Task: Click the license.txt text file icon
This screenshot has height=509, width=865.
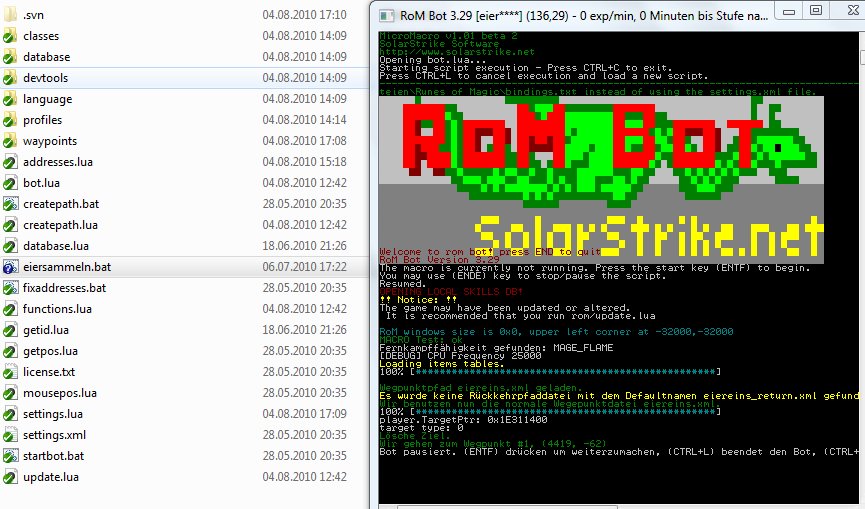Action: 10,372
